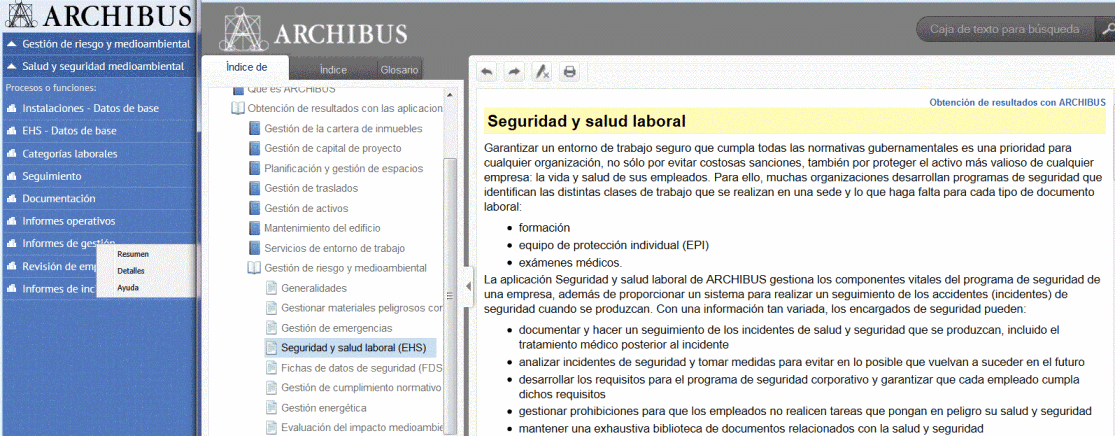
Task: Open 'Gestión de traslados' topic
Action: pyautogui.click(x=311, y=188)
